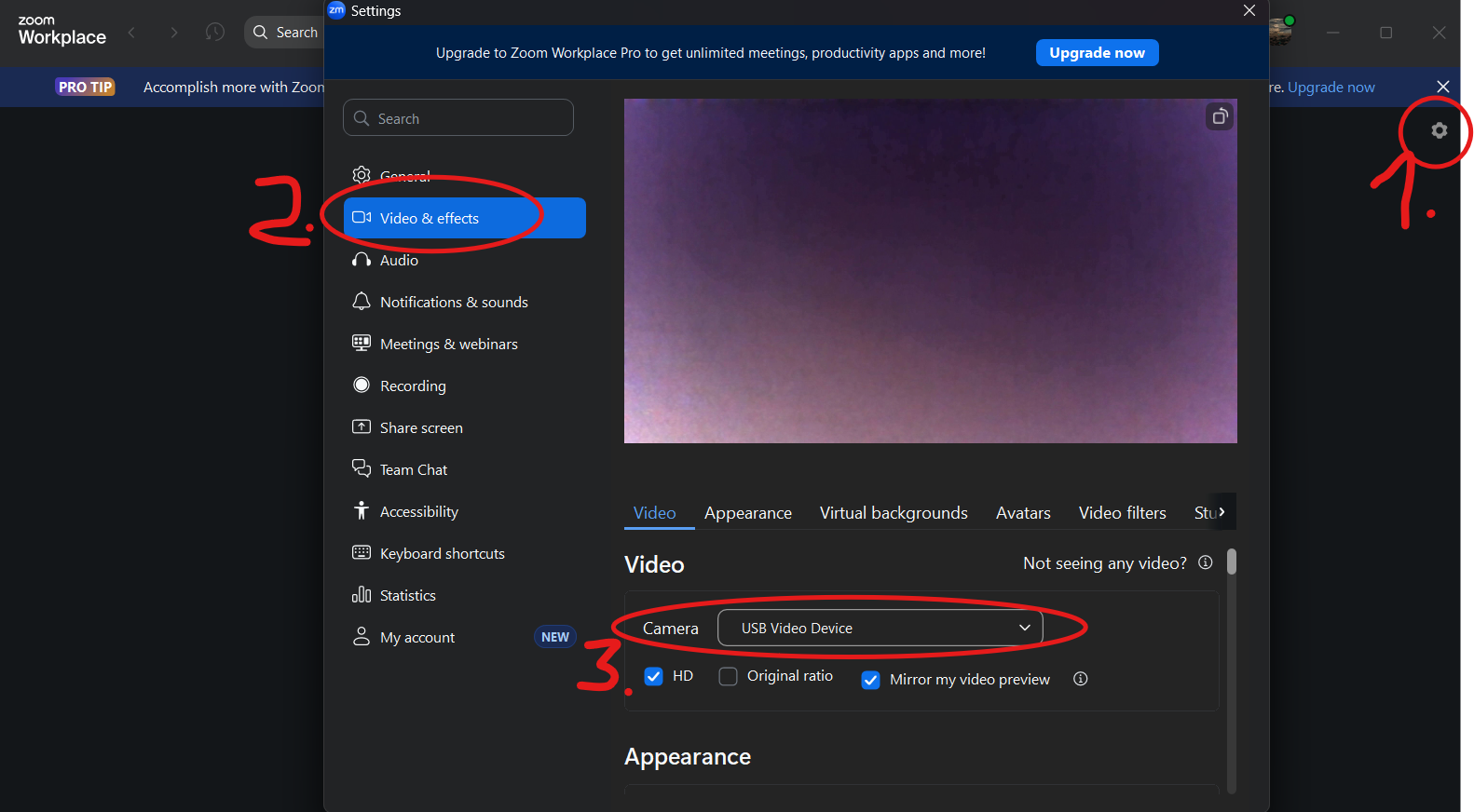Uncheck Mirror my video preview
Screen dimensions: 1474x812
pos(871,680)
